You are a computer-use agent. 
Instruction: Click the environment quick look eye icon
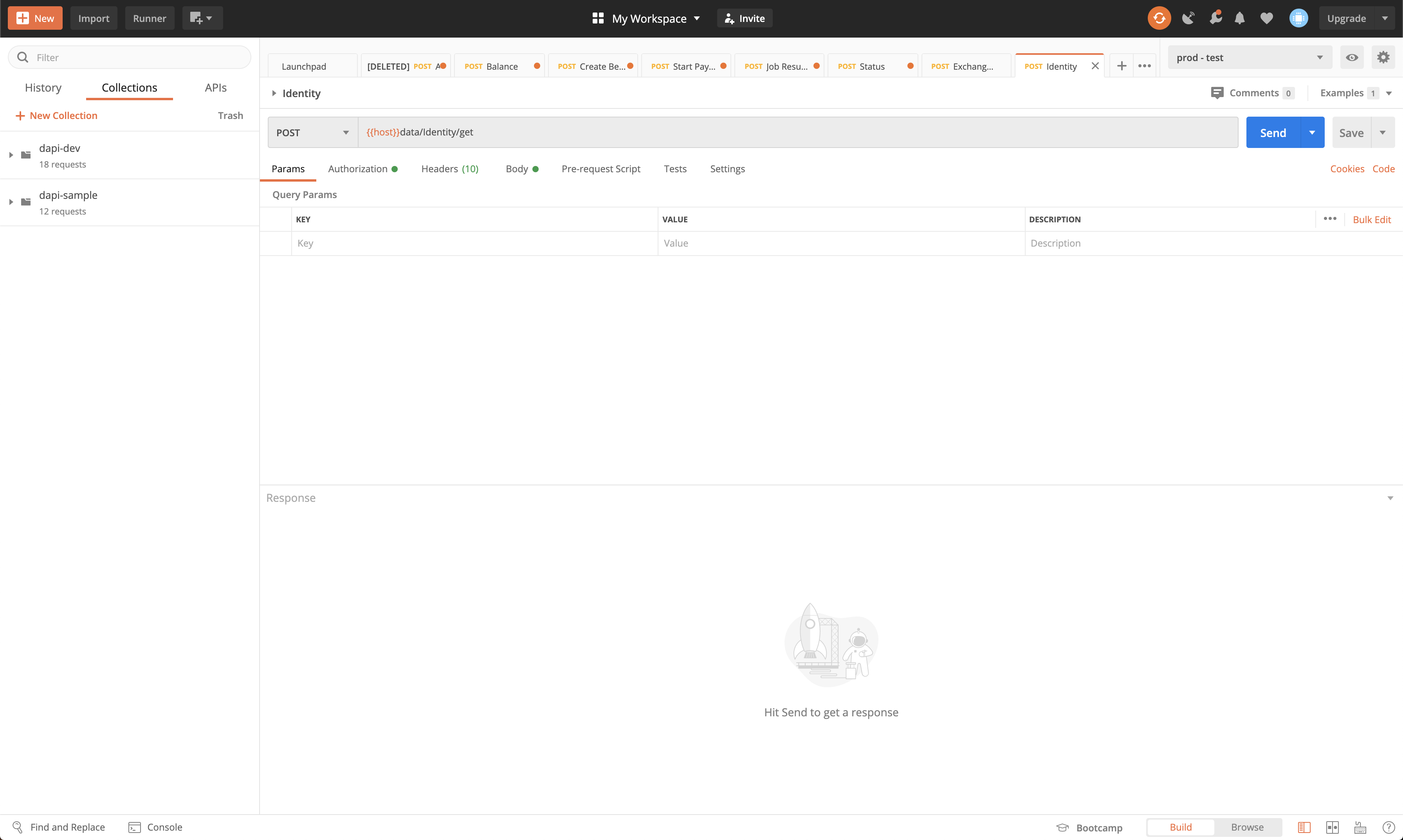[x=1351, y=57]
